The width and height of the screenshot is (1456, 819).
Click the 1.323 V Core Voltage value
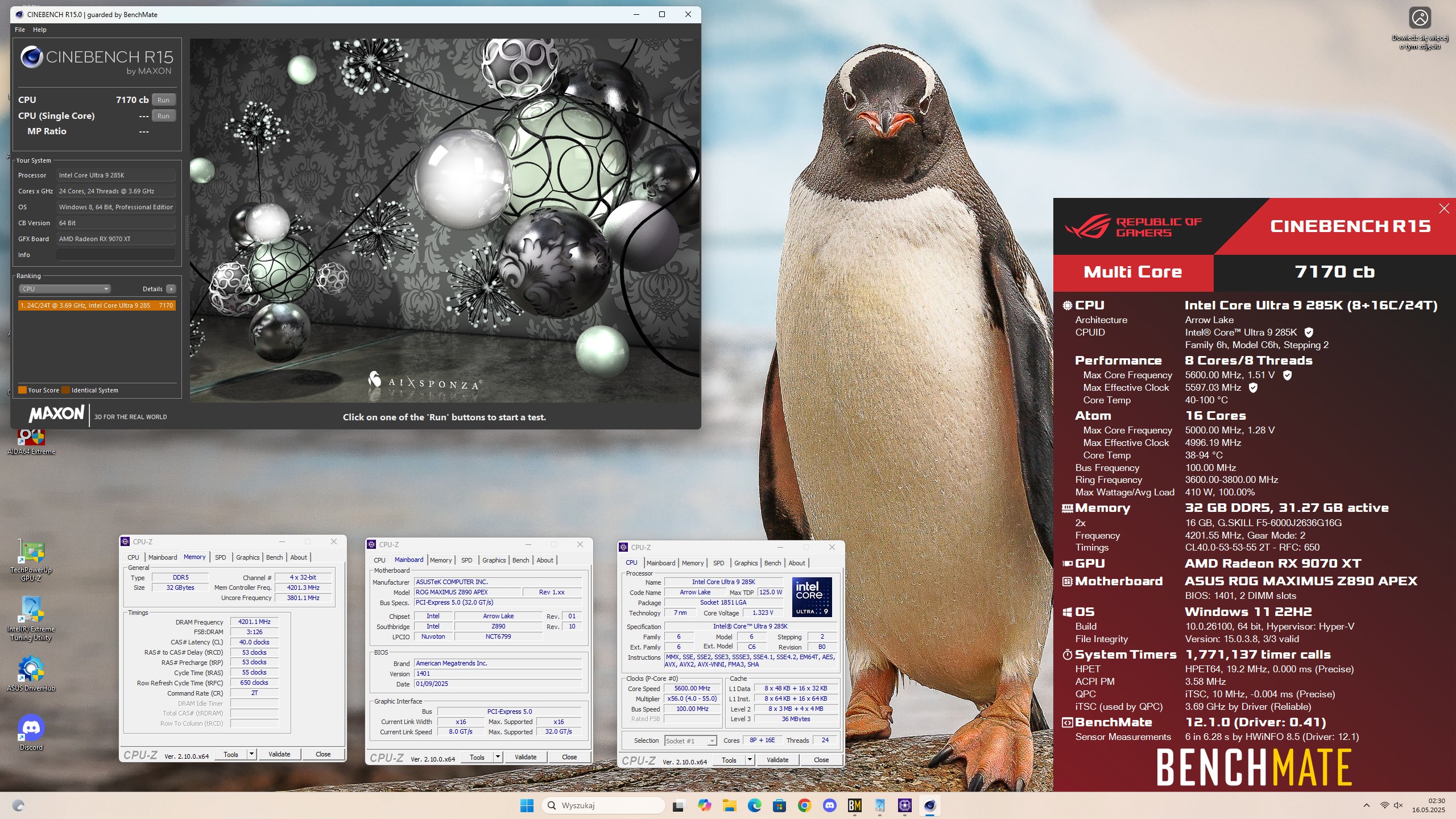click(x=763, y=613)
